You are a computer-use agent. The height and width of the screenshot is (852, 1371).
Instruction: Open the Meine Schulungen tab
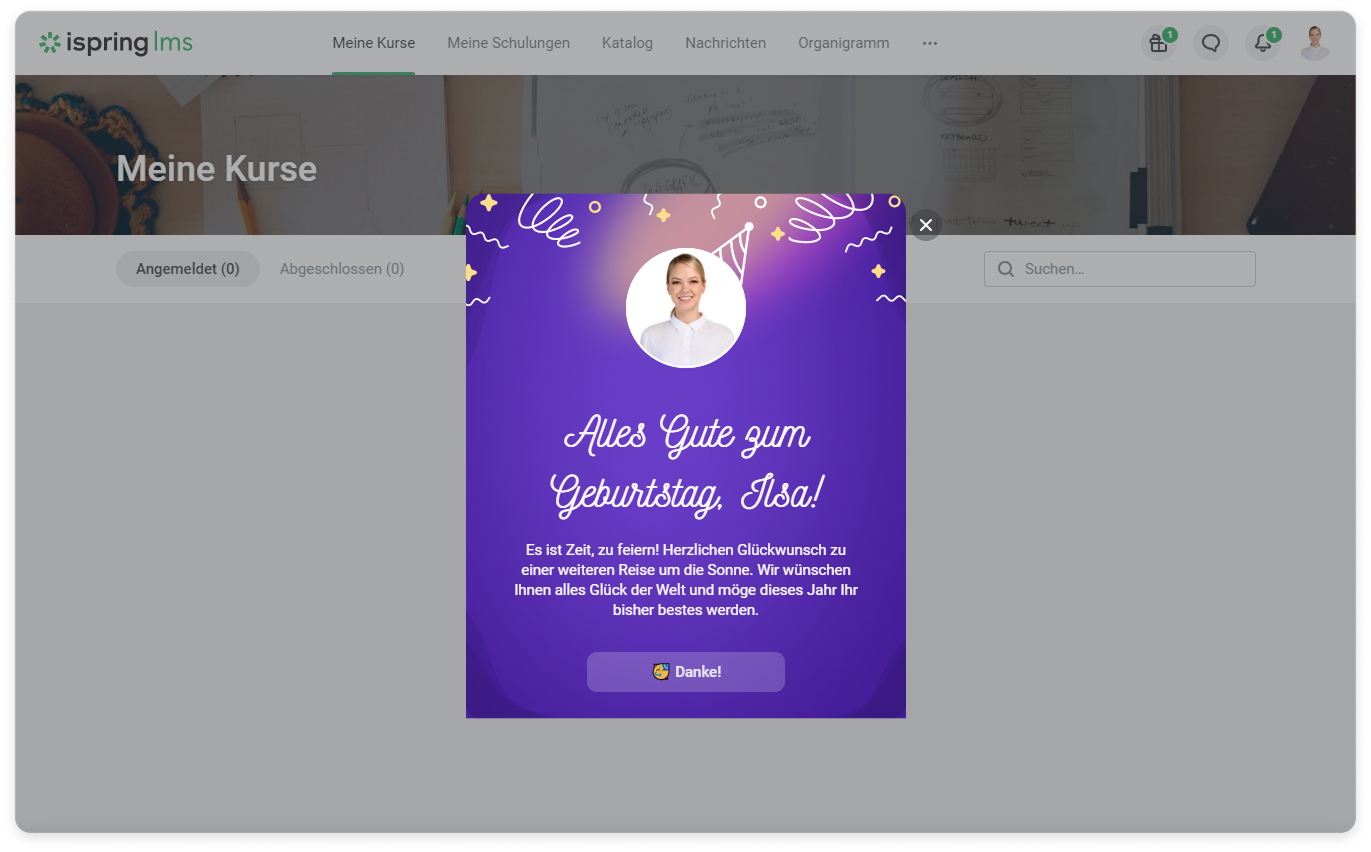click(508, 43)
